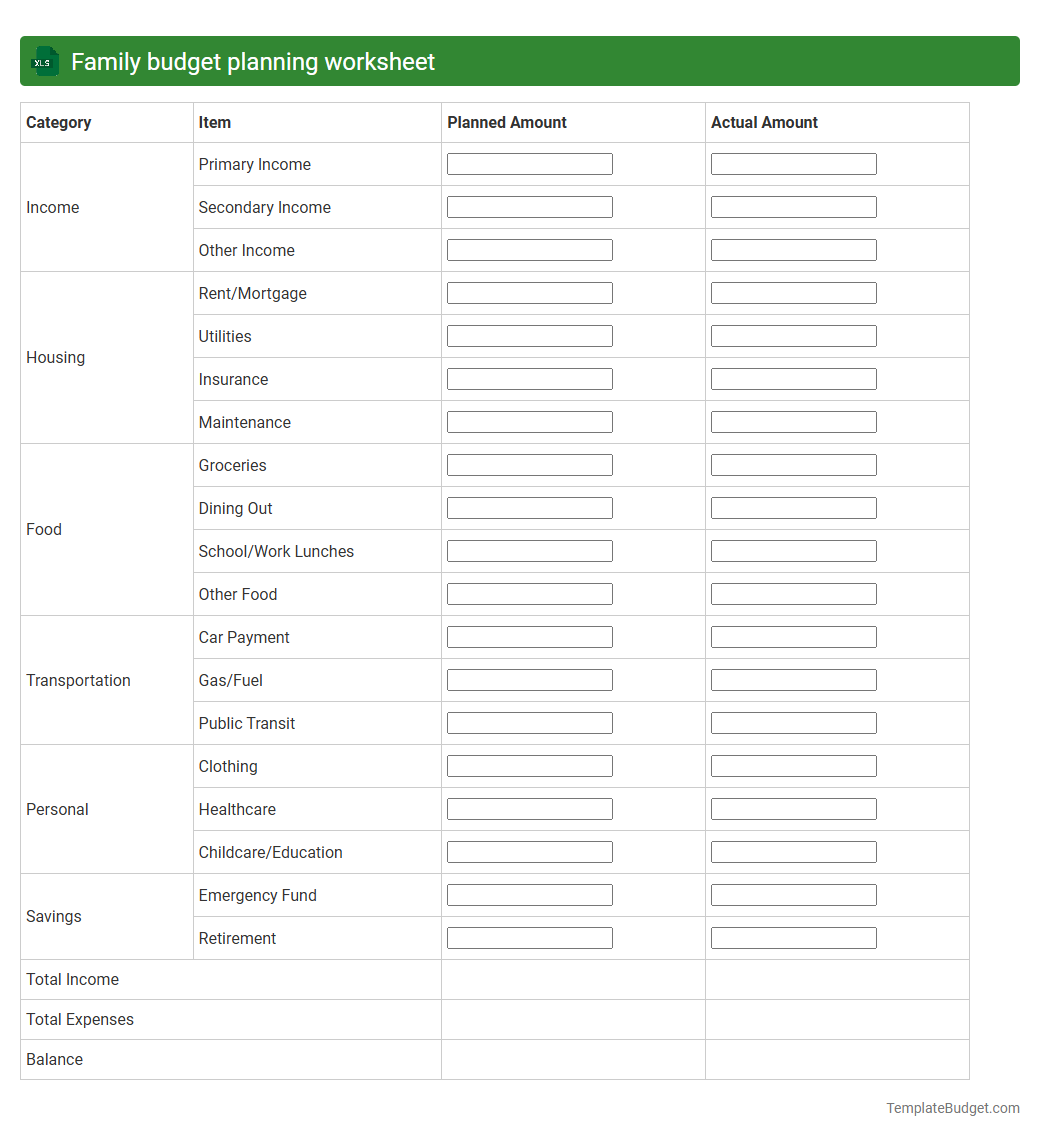
Task: Click the Family budget planning worksheet title
Action: click(x=250, y=61)
